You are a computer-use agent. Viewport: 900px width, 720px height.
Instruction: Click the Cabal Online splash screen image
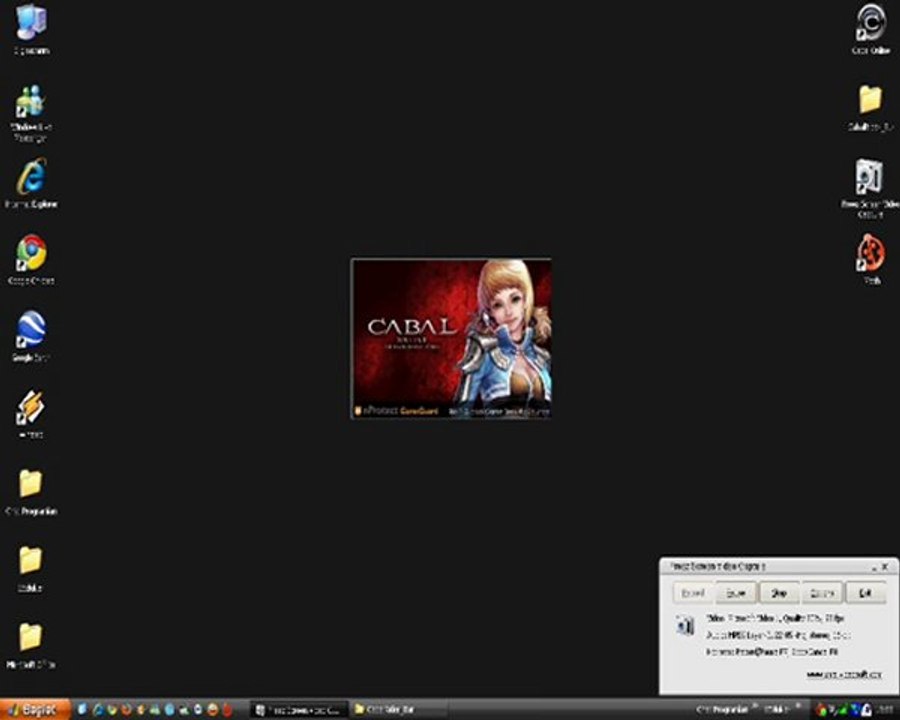pos(451,338)
